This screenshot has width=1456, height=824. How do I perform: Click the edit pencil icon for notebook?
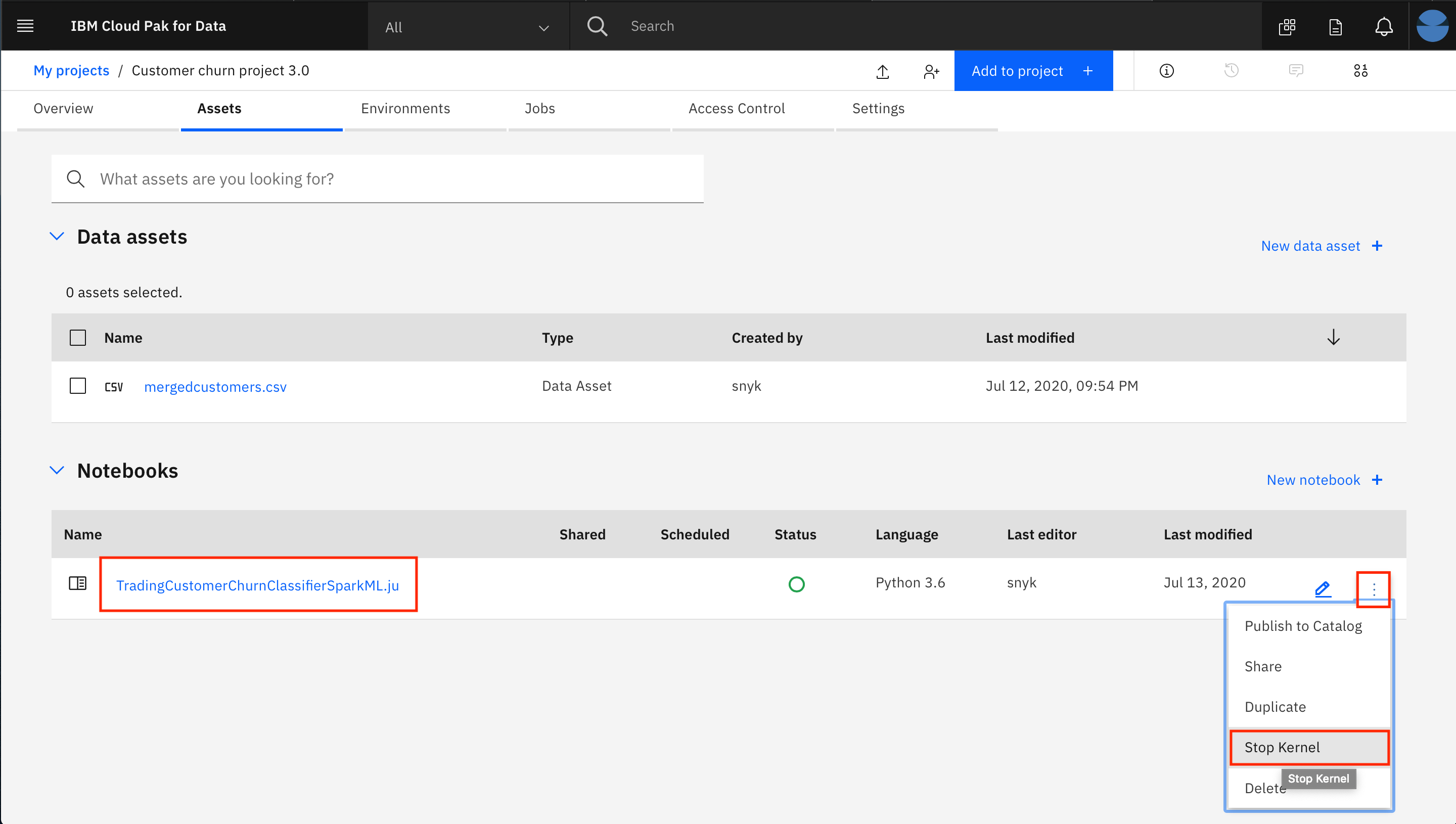(1322, 586)
